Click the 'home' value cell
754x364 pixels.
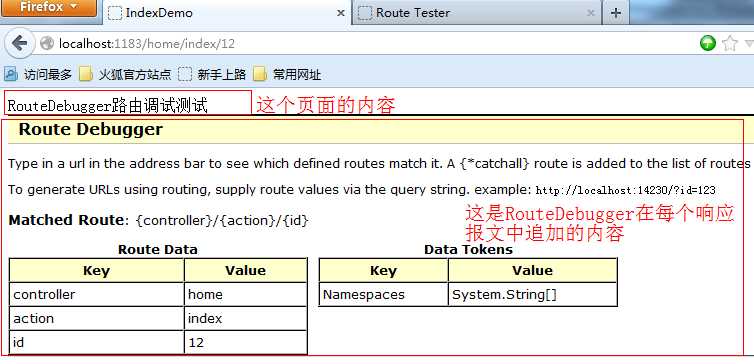pos(246,294)
